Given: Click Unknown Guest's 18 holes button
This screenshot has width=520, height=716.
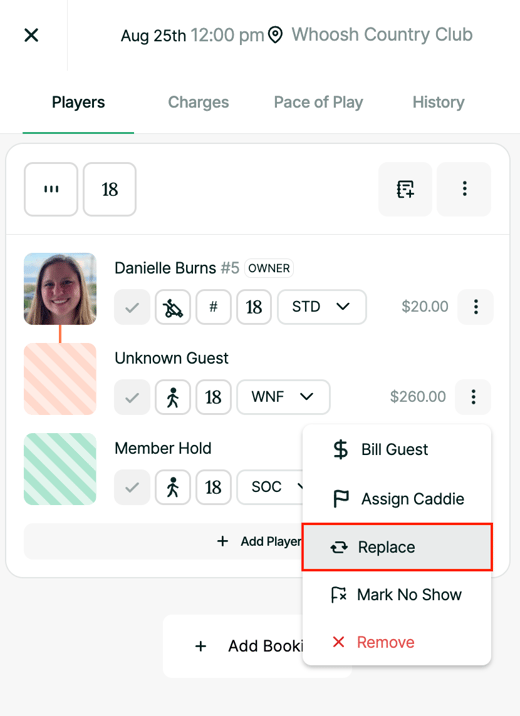Looking at the screenshot, I should [213, 397].
